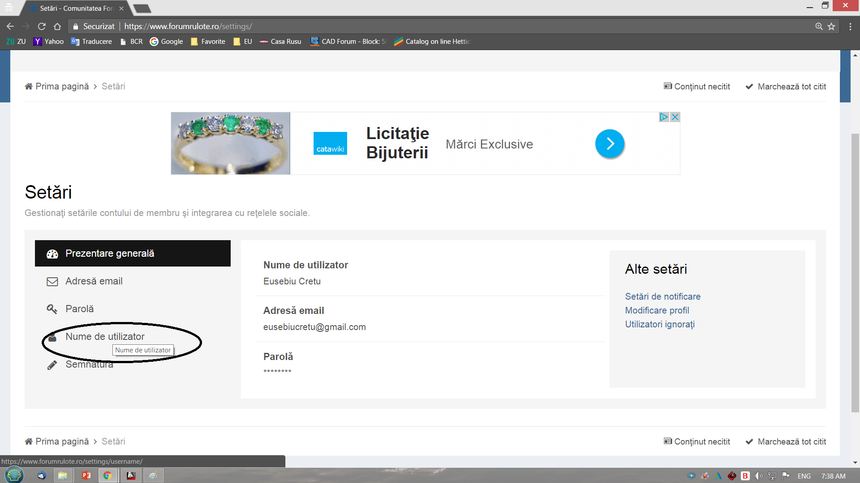Open Utilizatori ignorați link
Viewport: 860px width, 483px height.
659,324
